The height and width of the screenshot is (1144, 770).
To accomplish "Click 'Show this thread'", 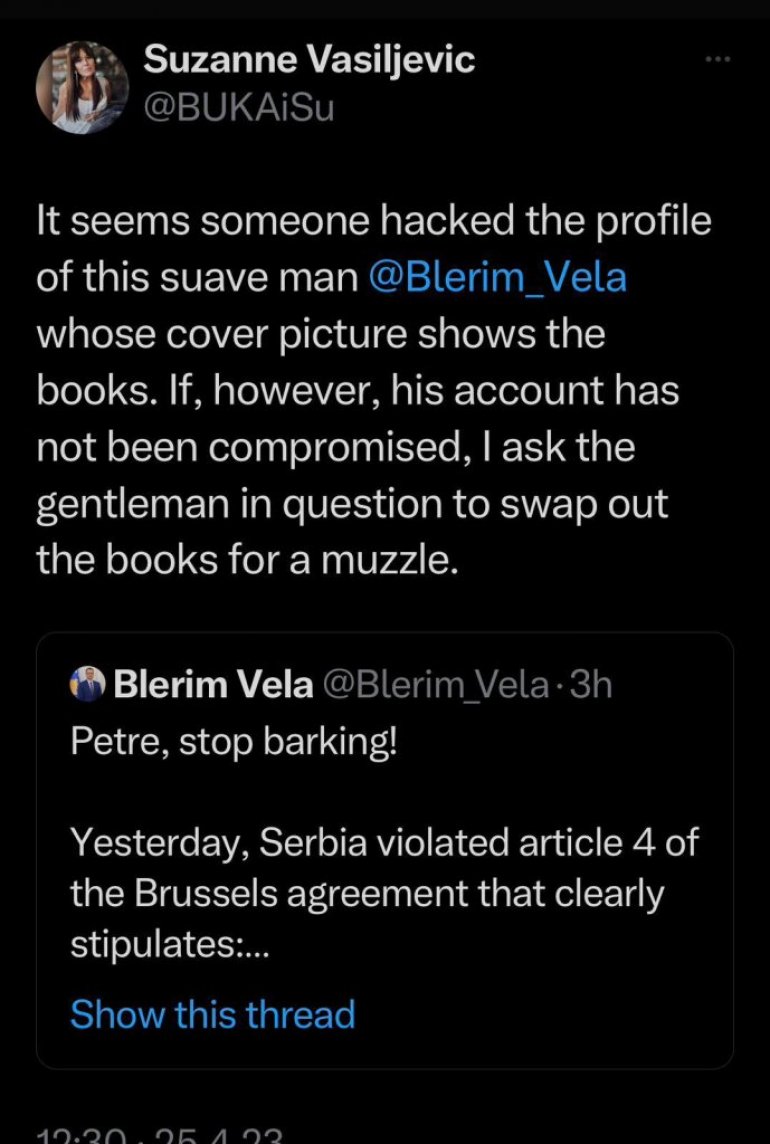I will tap(213, 1014).
